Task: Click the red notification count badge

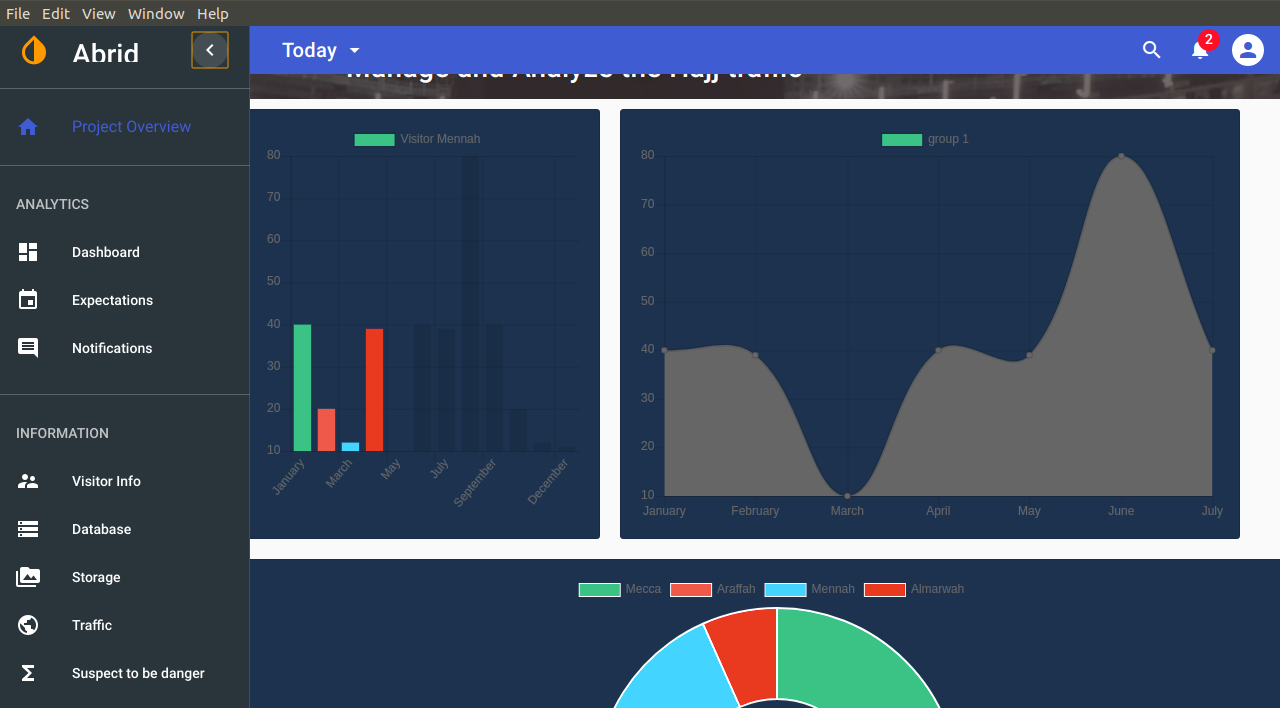Action: [1209, 40]
